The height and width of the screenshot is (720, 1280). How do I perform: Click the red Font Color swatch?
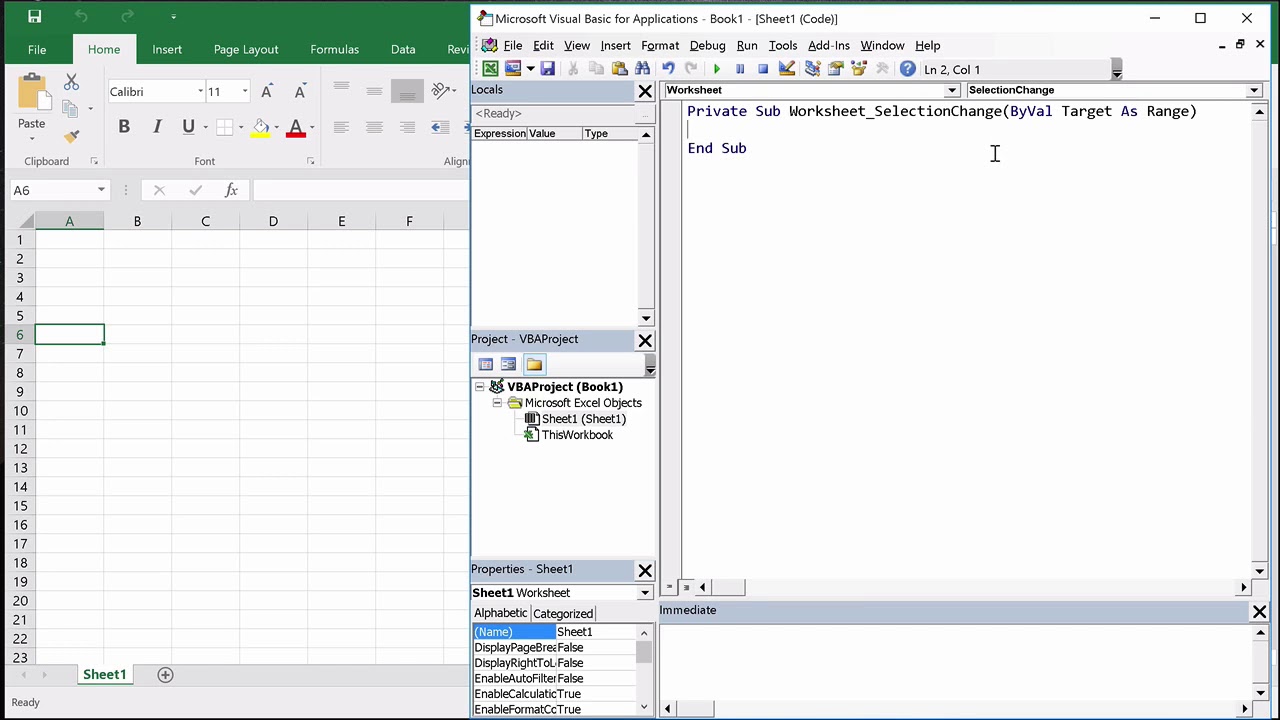[296, 127]
